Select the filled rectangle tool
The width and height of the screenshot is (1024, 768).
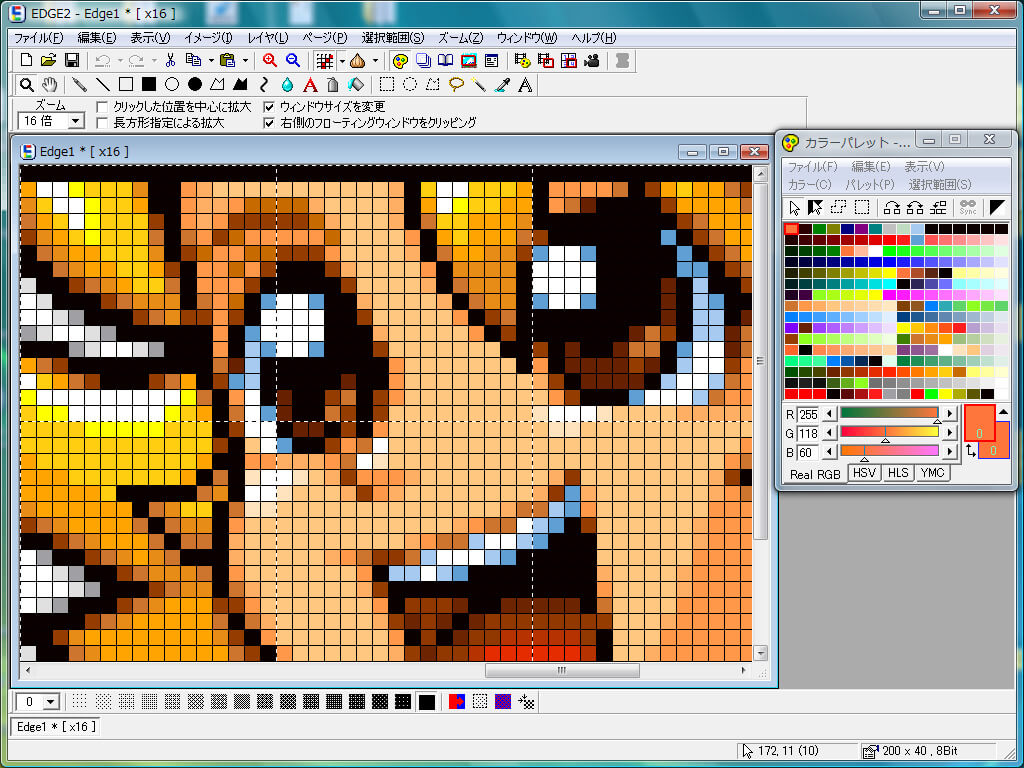coord(148,84)
